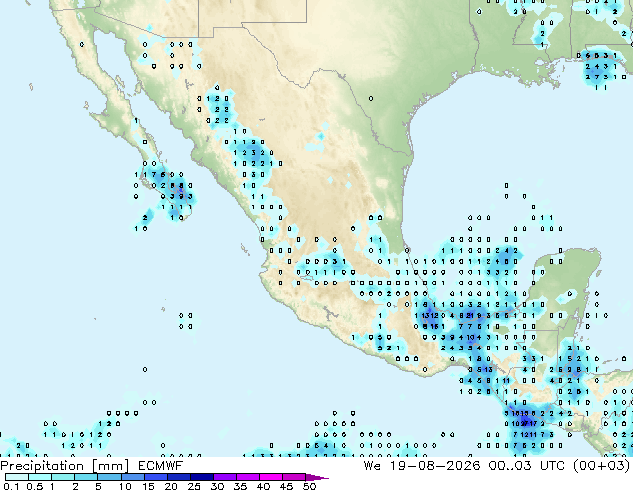Select violet swatch between 35 and 40
The height and width of the screenshot is (490, 634).
247,477
